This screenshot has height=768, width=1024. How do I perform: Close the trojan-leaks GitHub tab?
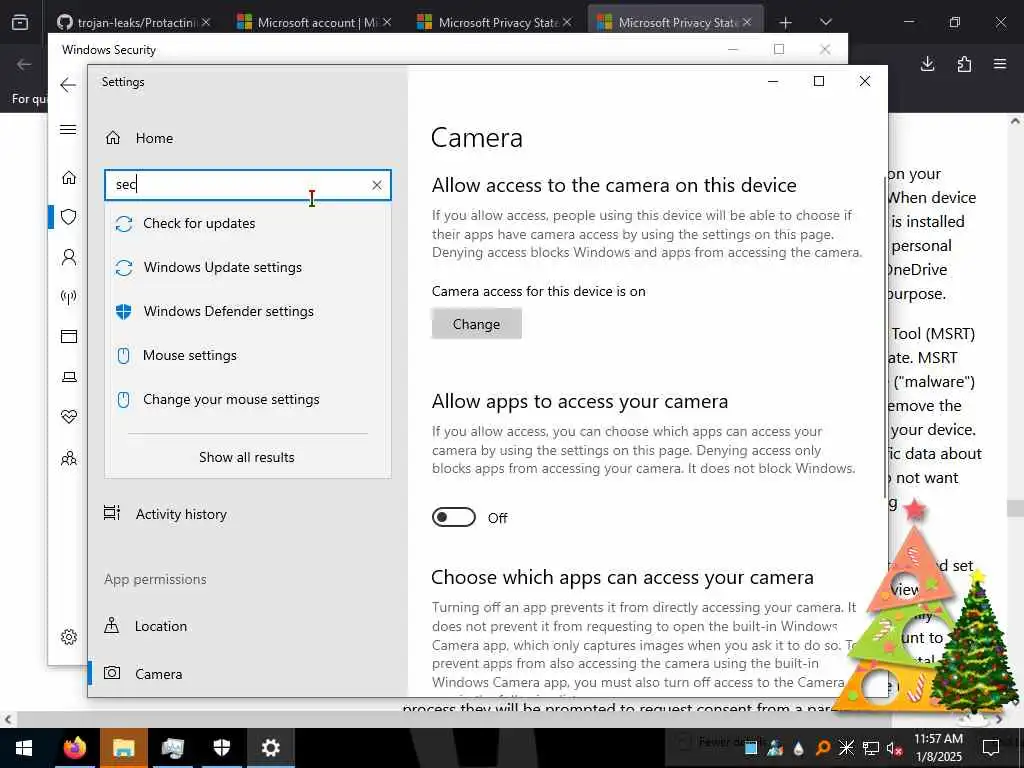[206, 22]
